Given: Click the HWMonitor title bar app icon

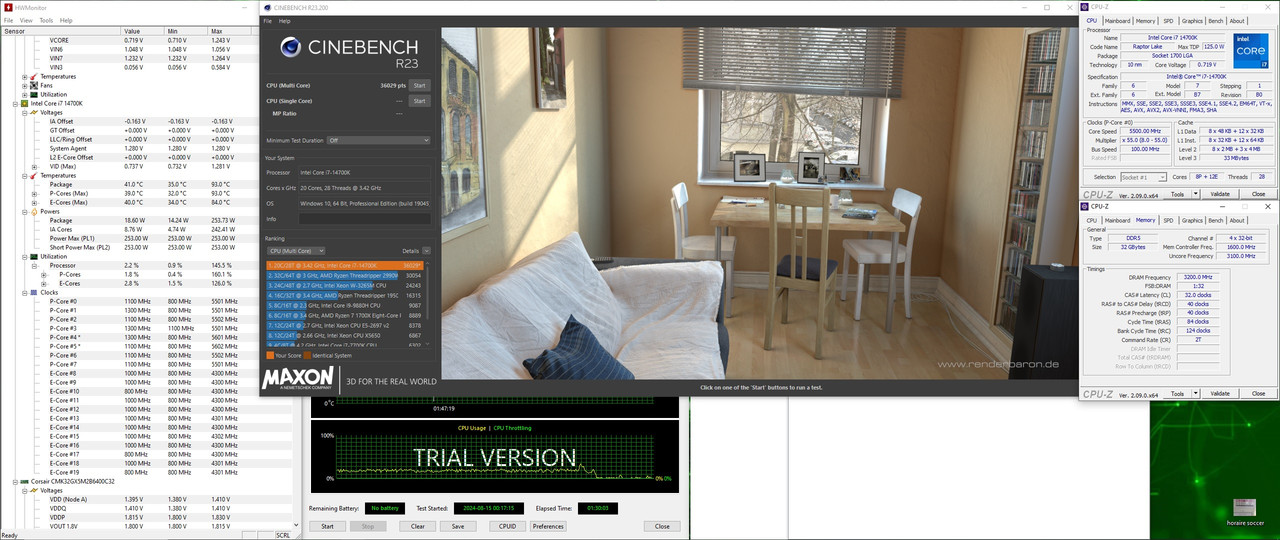Looking at the screenshot, I should point(6,7).
